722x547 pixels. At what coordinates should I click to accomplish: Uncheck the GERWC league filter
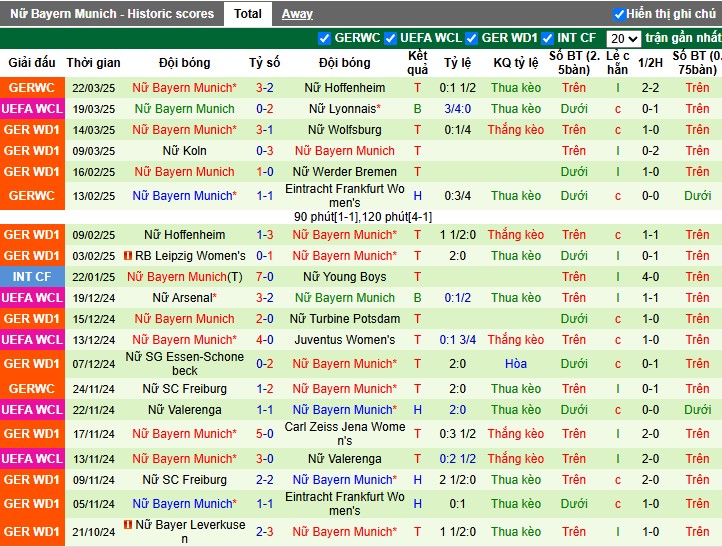pyautogui.click(x=325, y=38)
